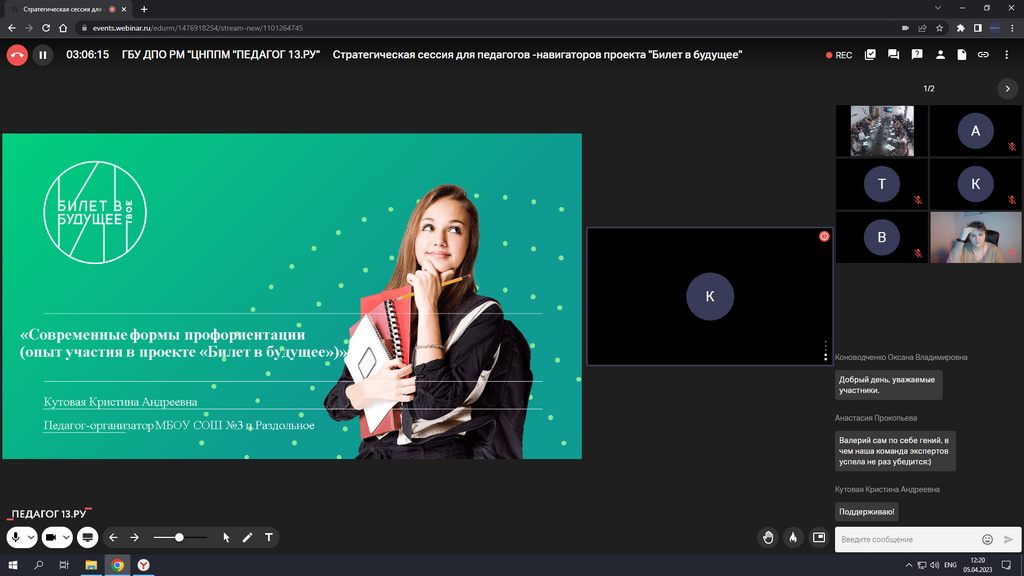Click the red indicator on speaker tile

[x=824, y=236]
